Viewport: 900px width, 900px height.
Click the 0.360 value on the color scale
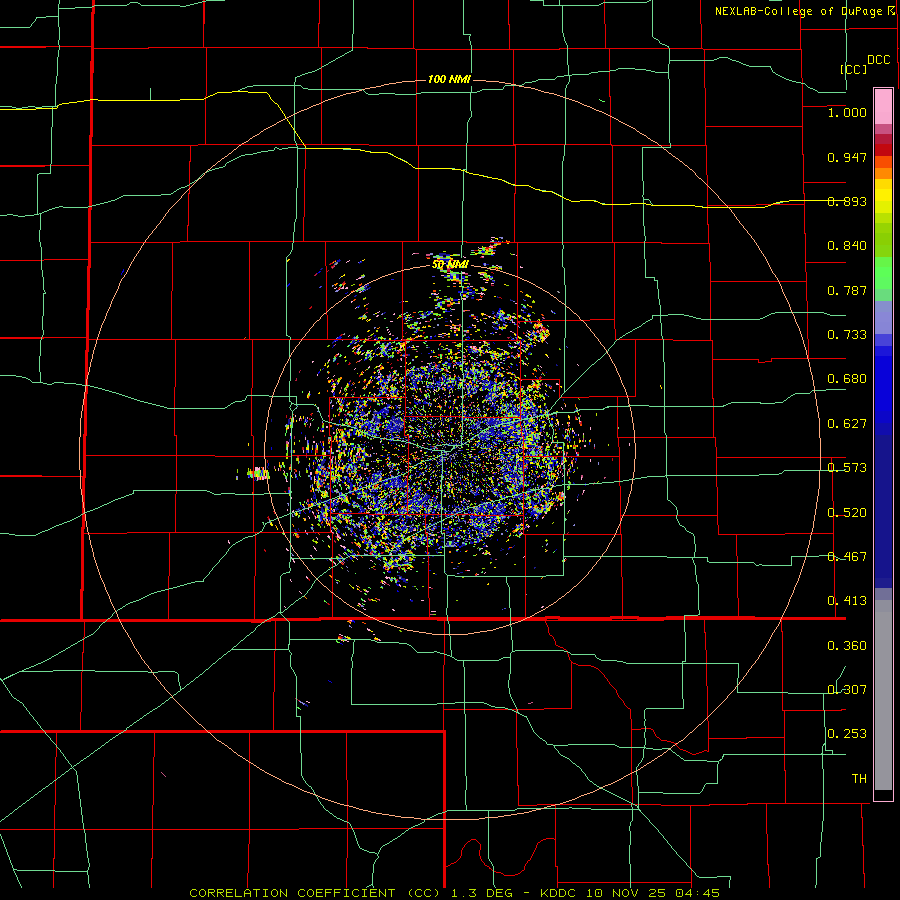pyautogui.click(x=847, y=646)
